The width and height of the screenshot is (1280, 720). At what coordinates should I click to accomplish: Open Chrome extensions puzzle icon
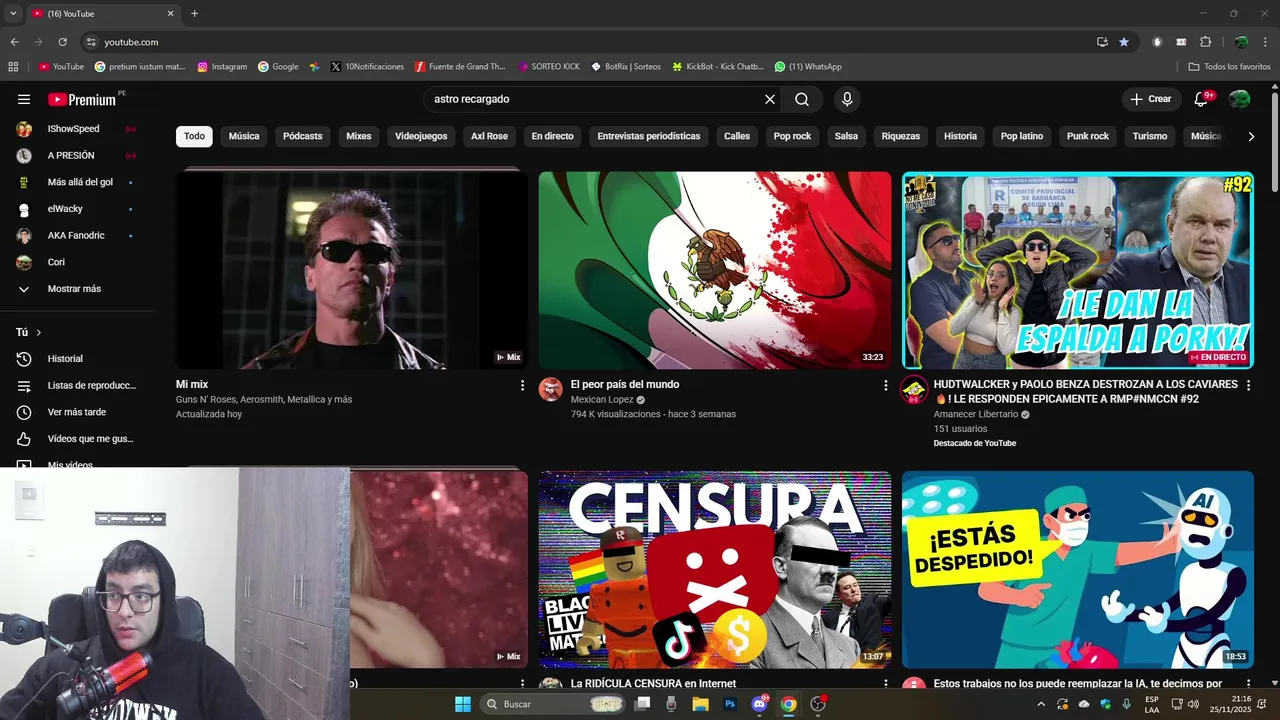tap(1205, 42)
